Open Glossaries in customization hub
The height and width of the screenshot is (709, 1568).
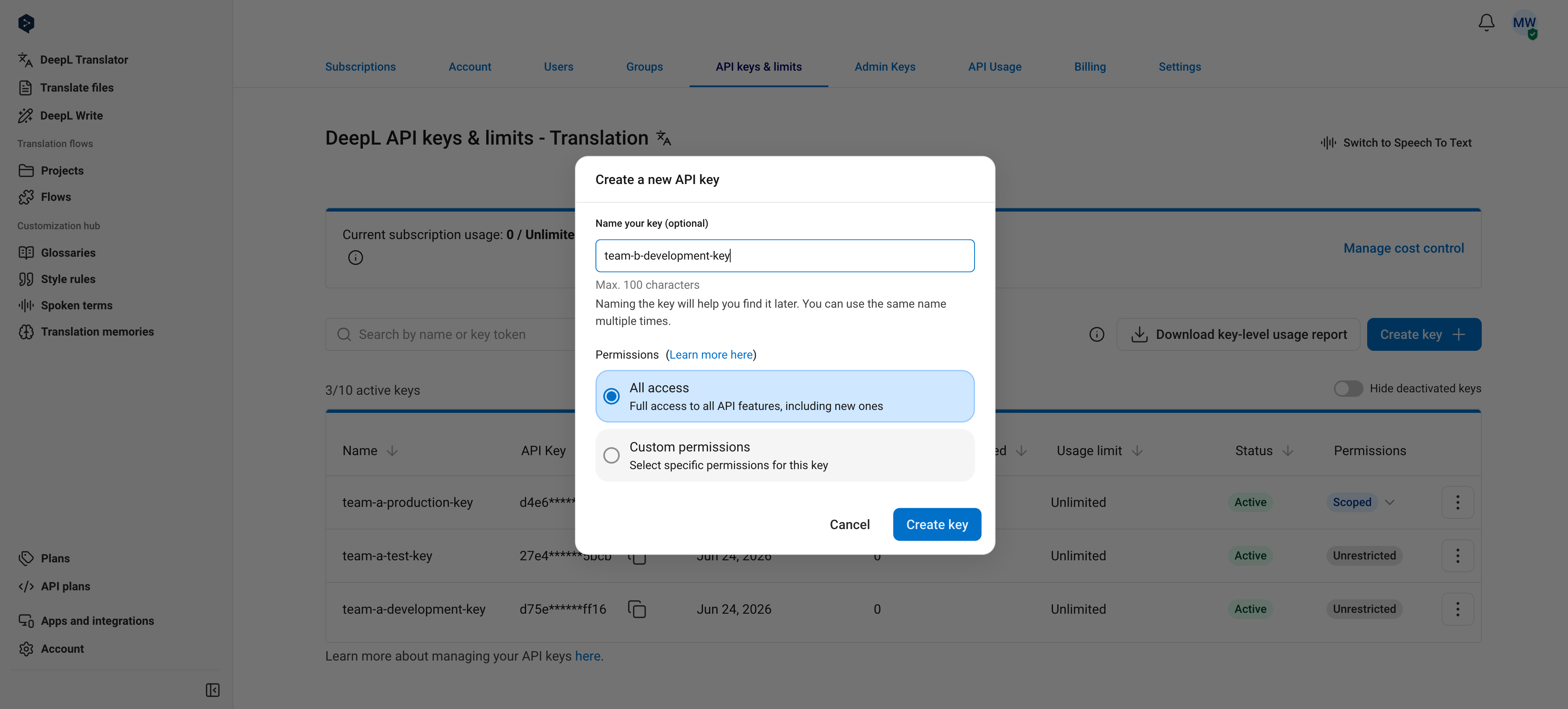click(57, 253)
